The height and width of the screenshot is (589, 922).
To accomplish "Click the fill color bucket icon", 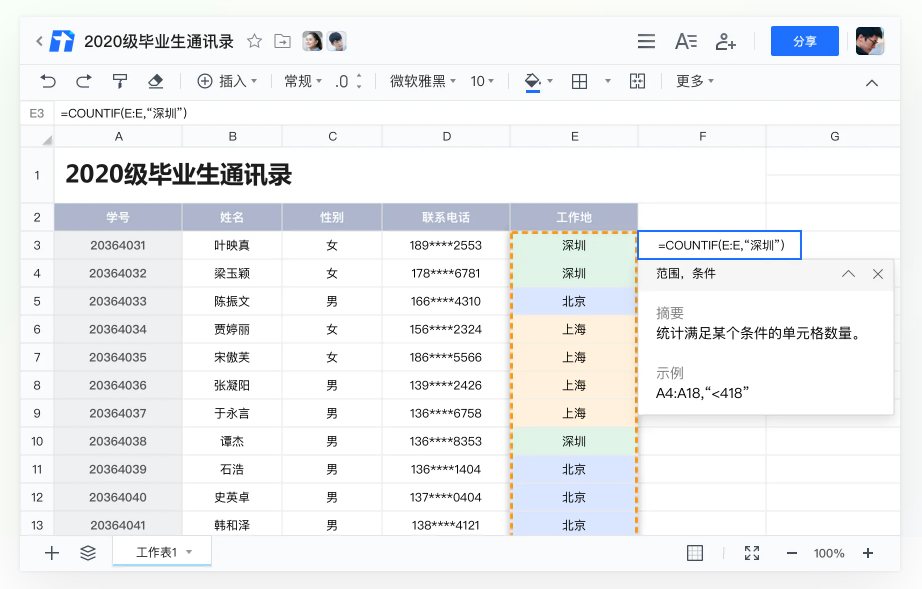I will pyautogui.click(x=532, y=82).
